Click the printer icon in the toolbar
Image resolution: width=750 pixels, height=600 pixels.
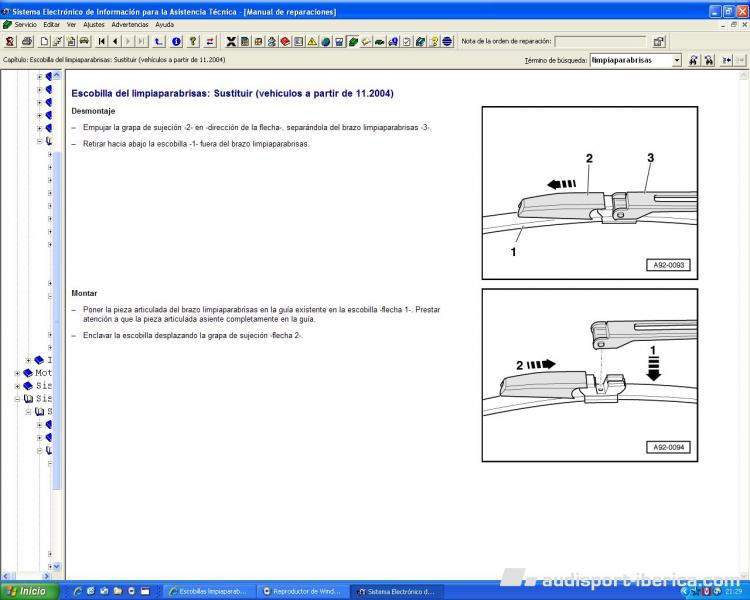pos(27,42)
